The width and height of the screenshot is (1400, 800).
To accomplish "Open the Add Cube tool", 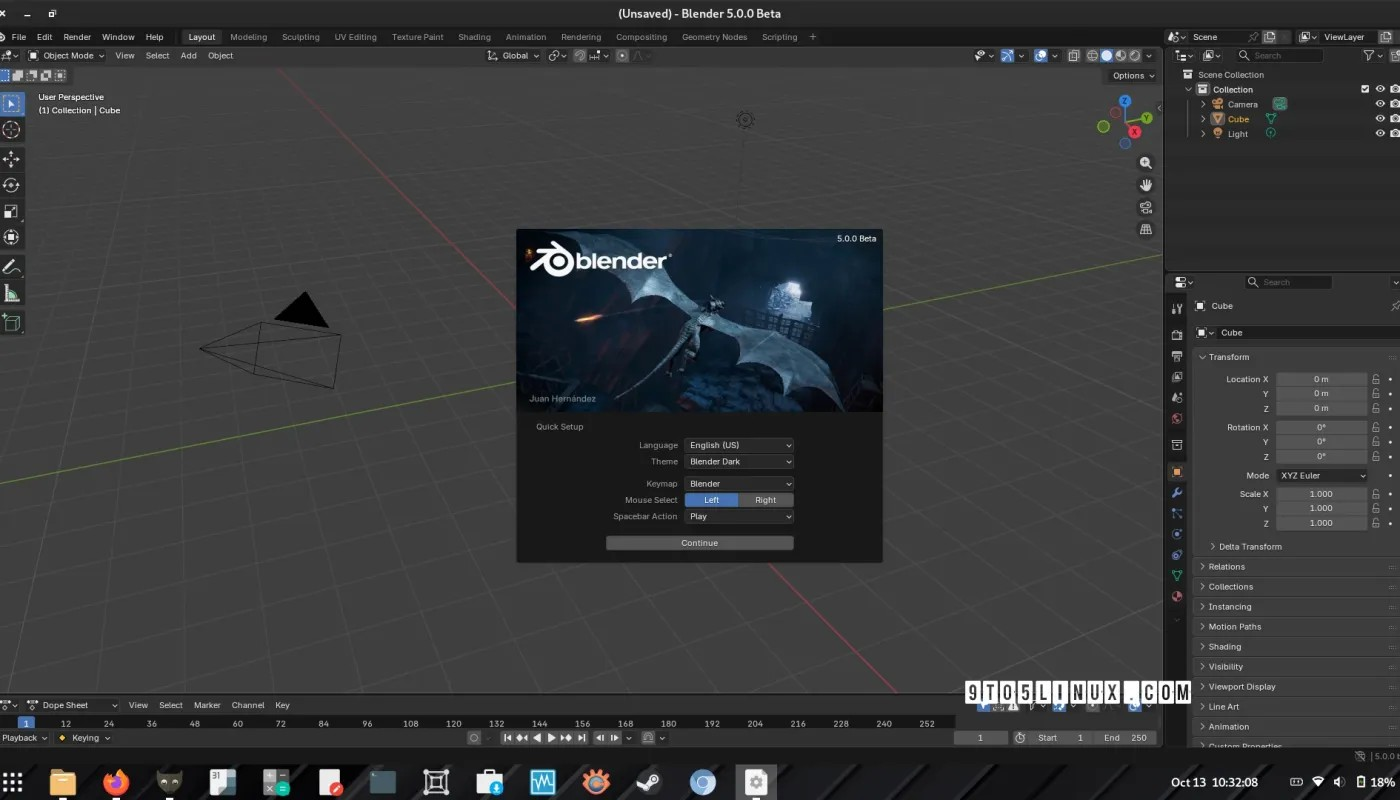I will point(12,322).
